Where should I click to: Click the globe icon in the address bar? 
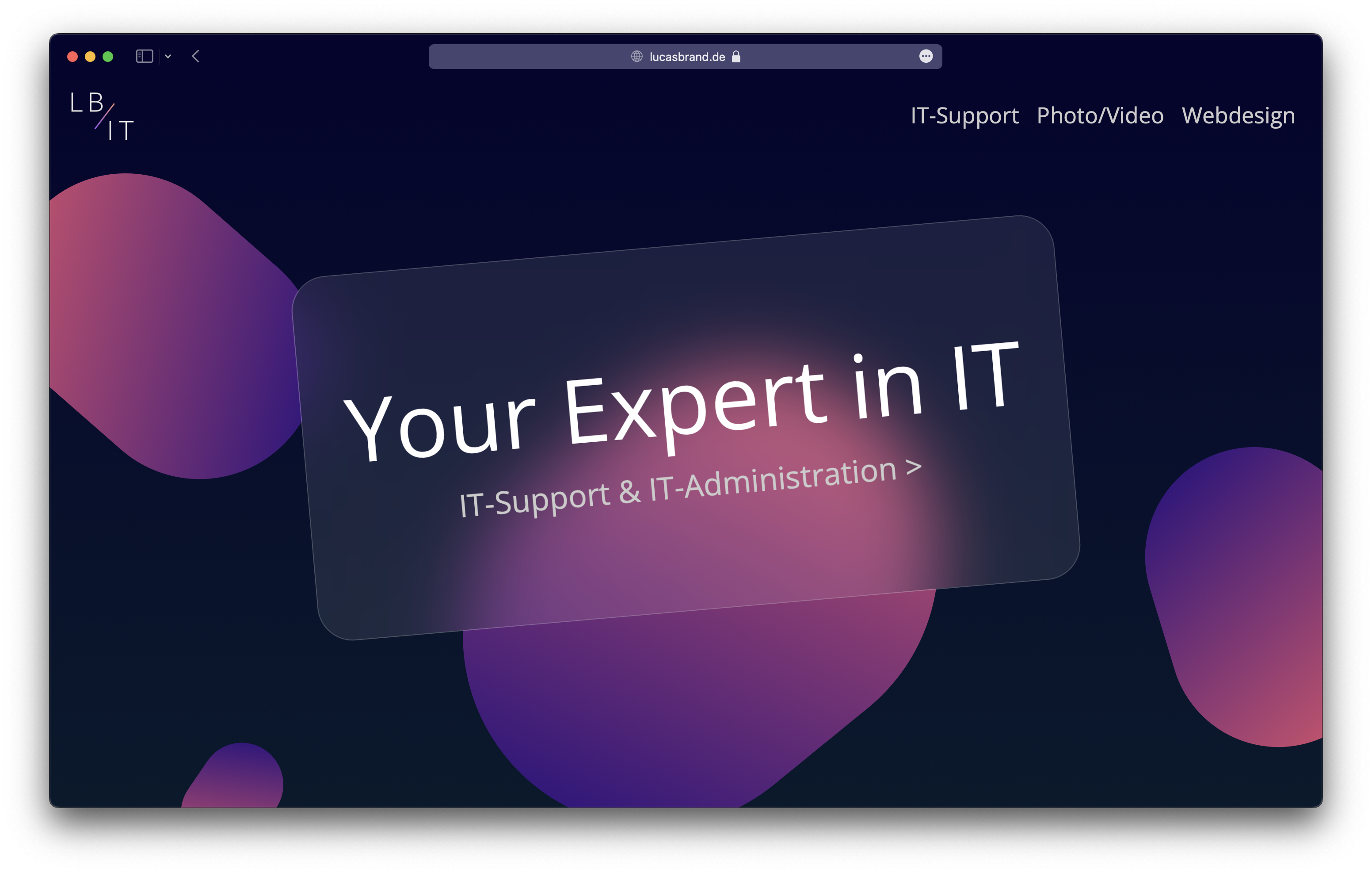point(636,57)
